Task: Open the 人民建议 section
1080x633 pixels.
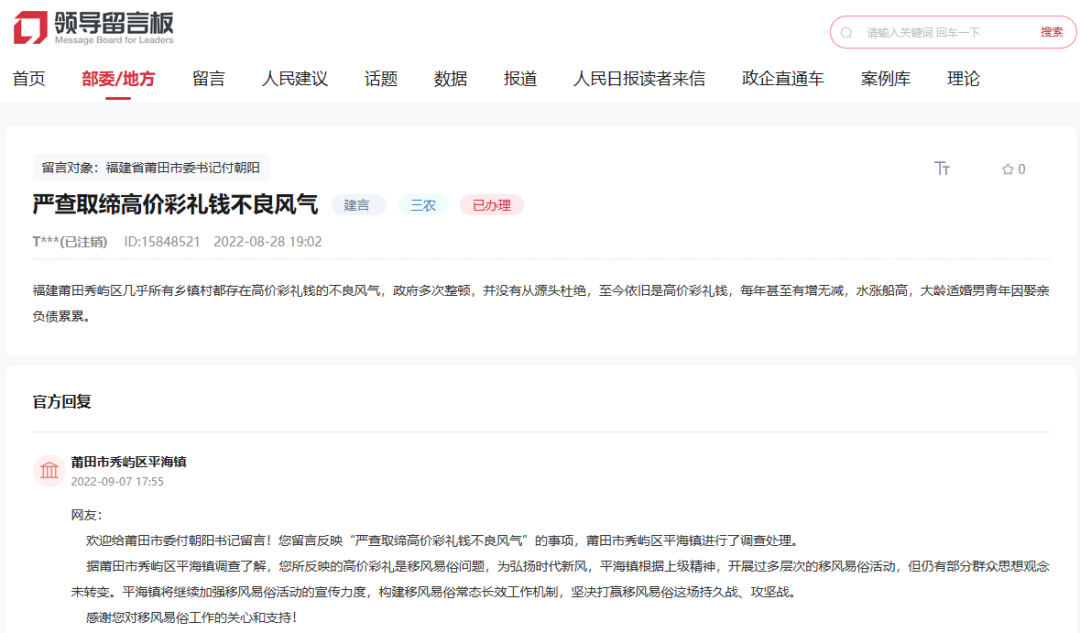Action: 294,78
